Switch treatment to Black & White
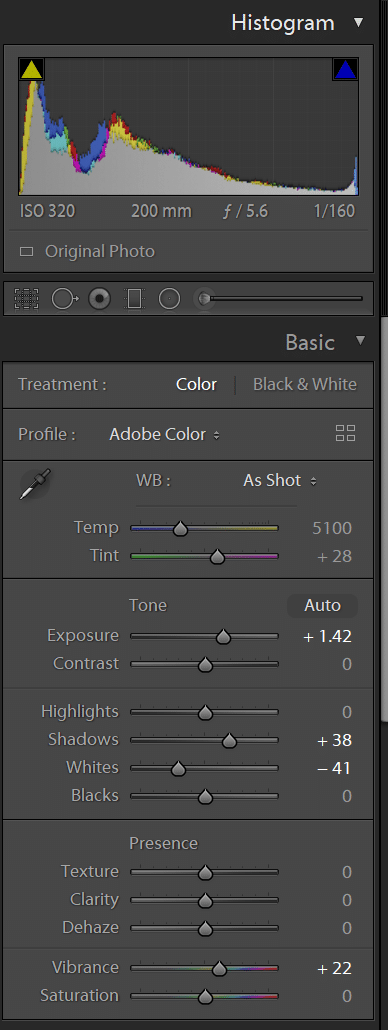The width and height of the screenshot is (388, 1030). 305,384
